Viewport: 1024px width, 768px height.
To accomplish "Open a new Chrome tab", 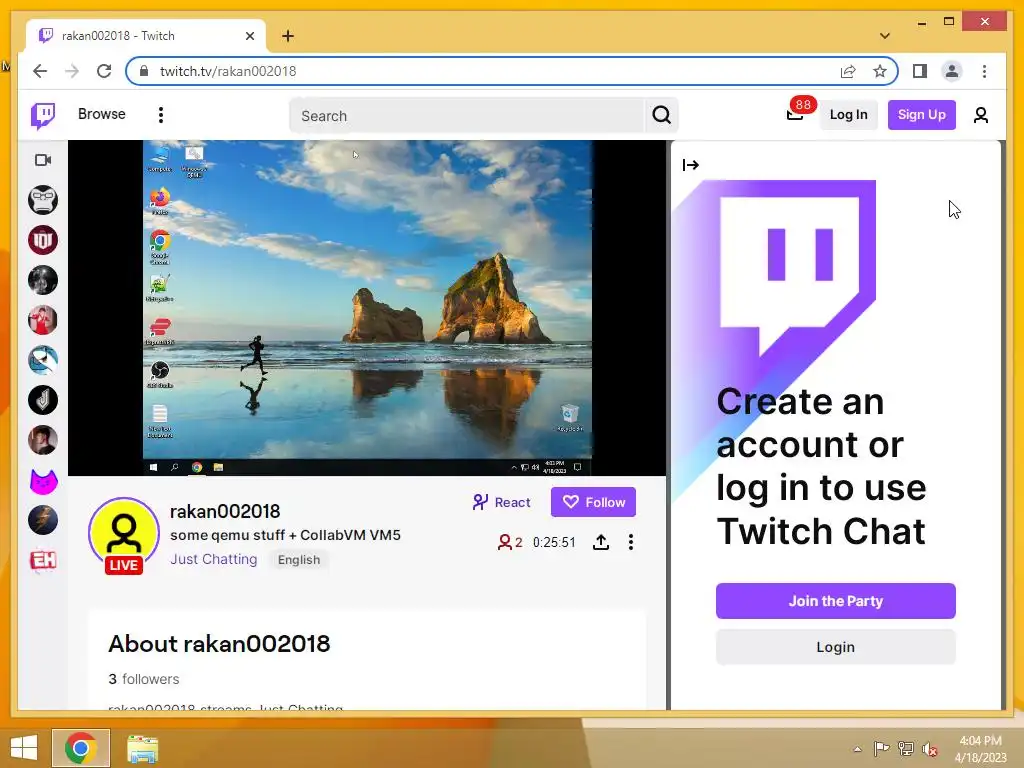I will [x=288, y=36].
